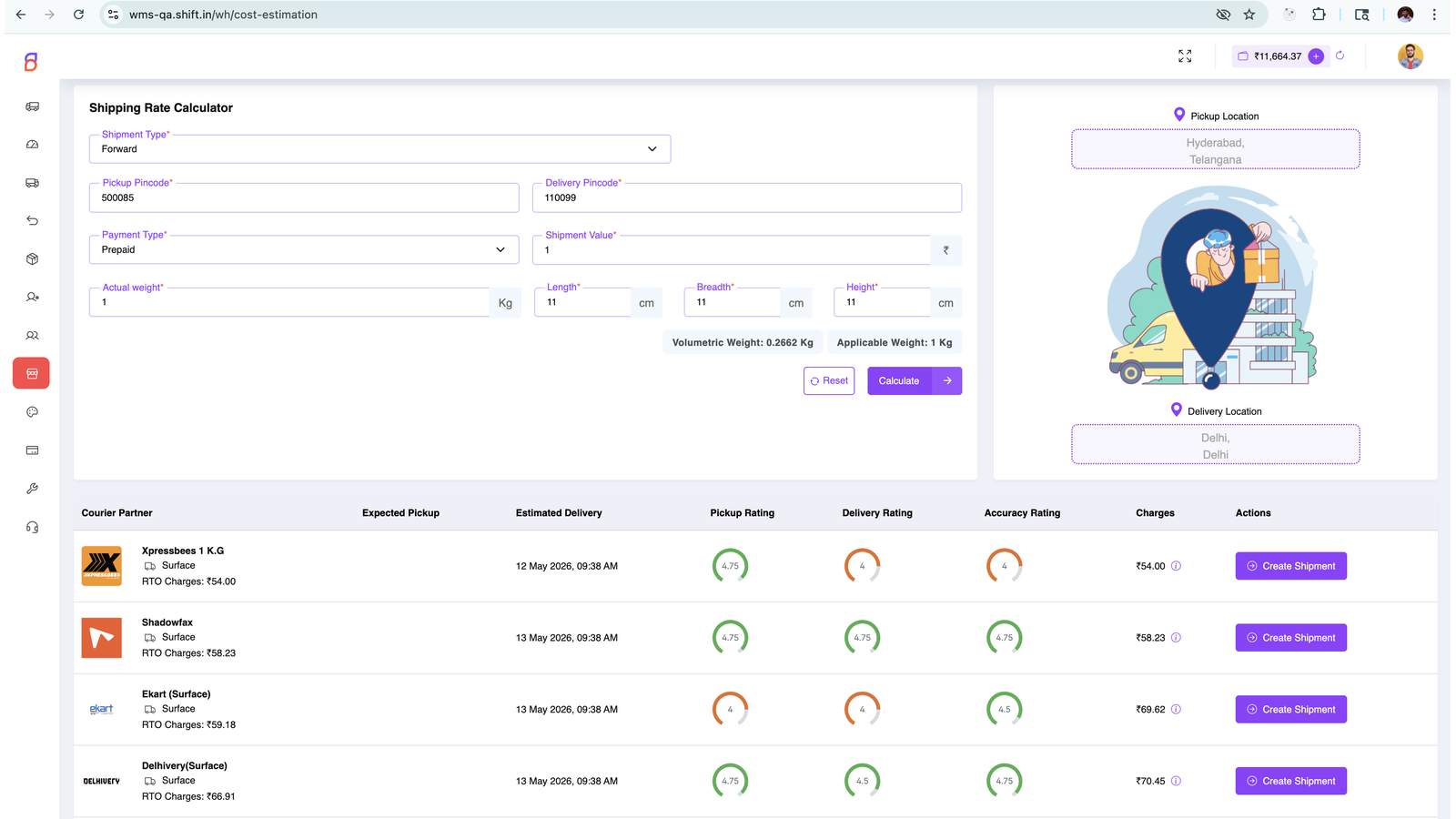This screenshot has width=1456, height=819.
Task: Click the wallet refresh icon
Action: [x=1340, y=56]
